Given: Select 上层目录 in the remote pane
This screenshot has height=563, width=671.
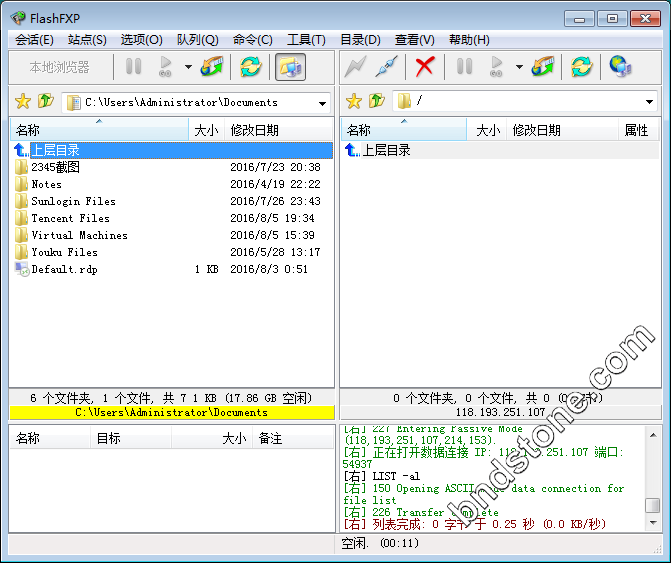Looking at the screenshot, I should pyautogui.click(x=500, y=150).
